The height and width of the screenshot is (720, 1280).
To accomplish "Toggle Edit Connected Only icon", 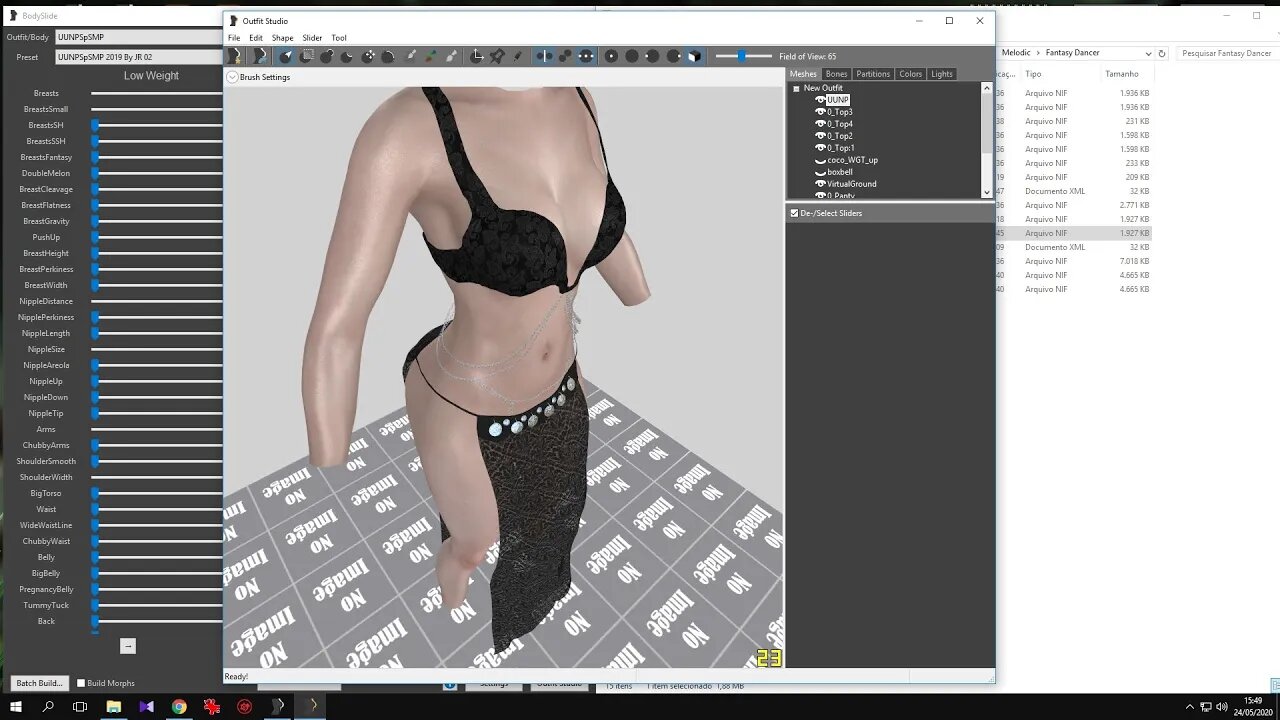I will coord(565,56).
